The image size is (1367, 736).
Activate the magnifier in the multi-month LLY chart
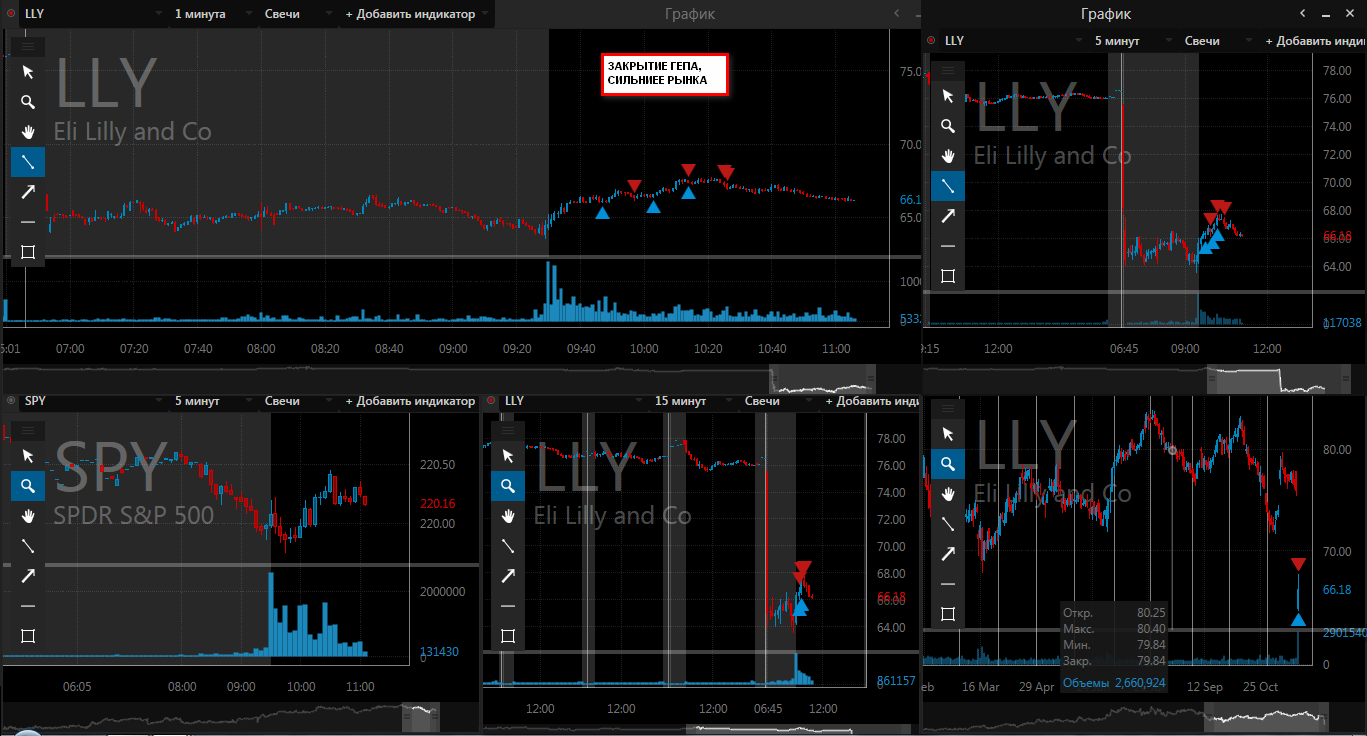pos(948,464)
